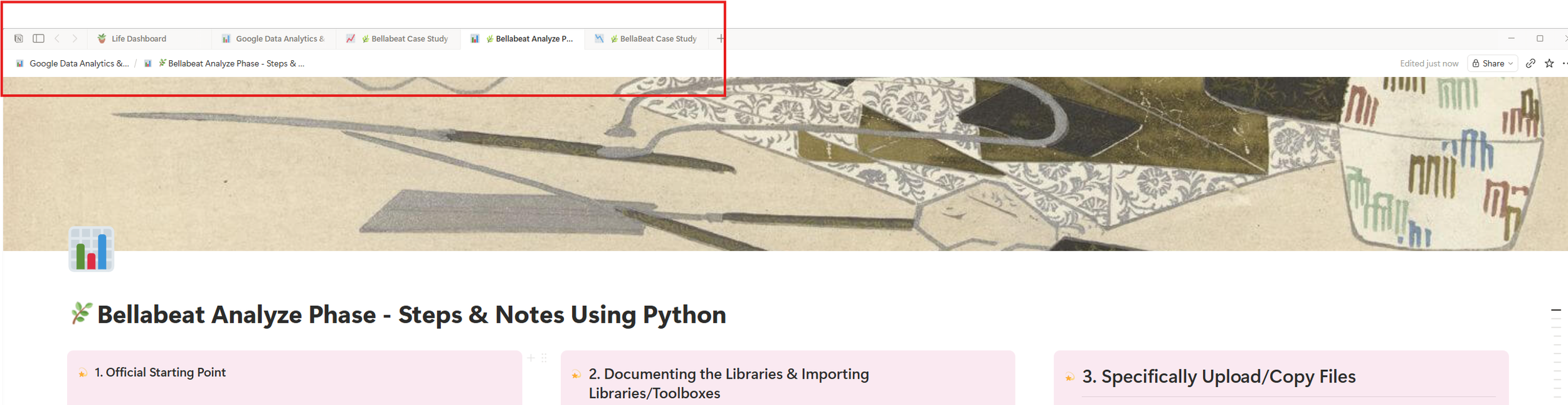Screen dimensions: 1568x405
Task: Click heading 3. Specifically Upload/Copy Files
Action: (x=1219, y=377)
